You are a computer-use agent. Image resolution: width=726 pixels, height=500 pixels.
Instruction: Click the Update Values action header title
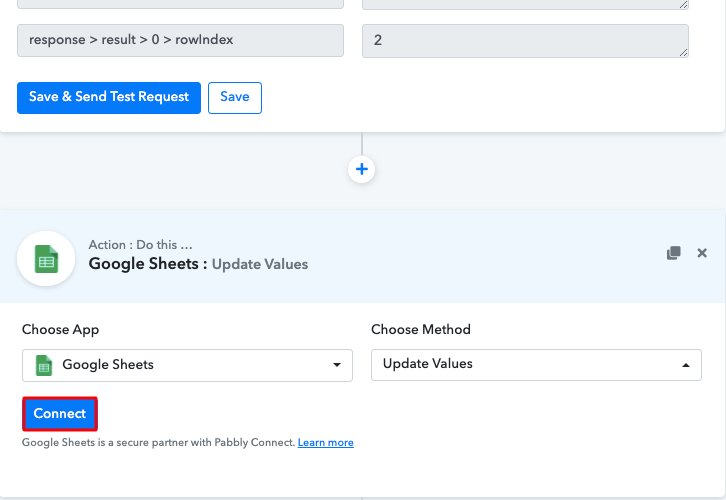198,264
